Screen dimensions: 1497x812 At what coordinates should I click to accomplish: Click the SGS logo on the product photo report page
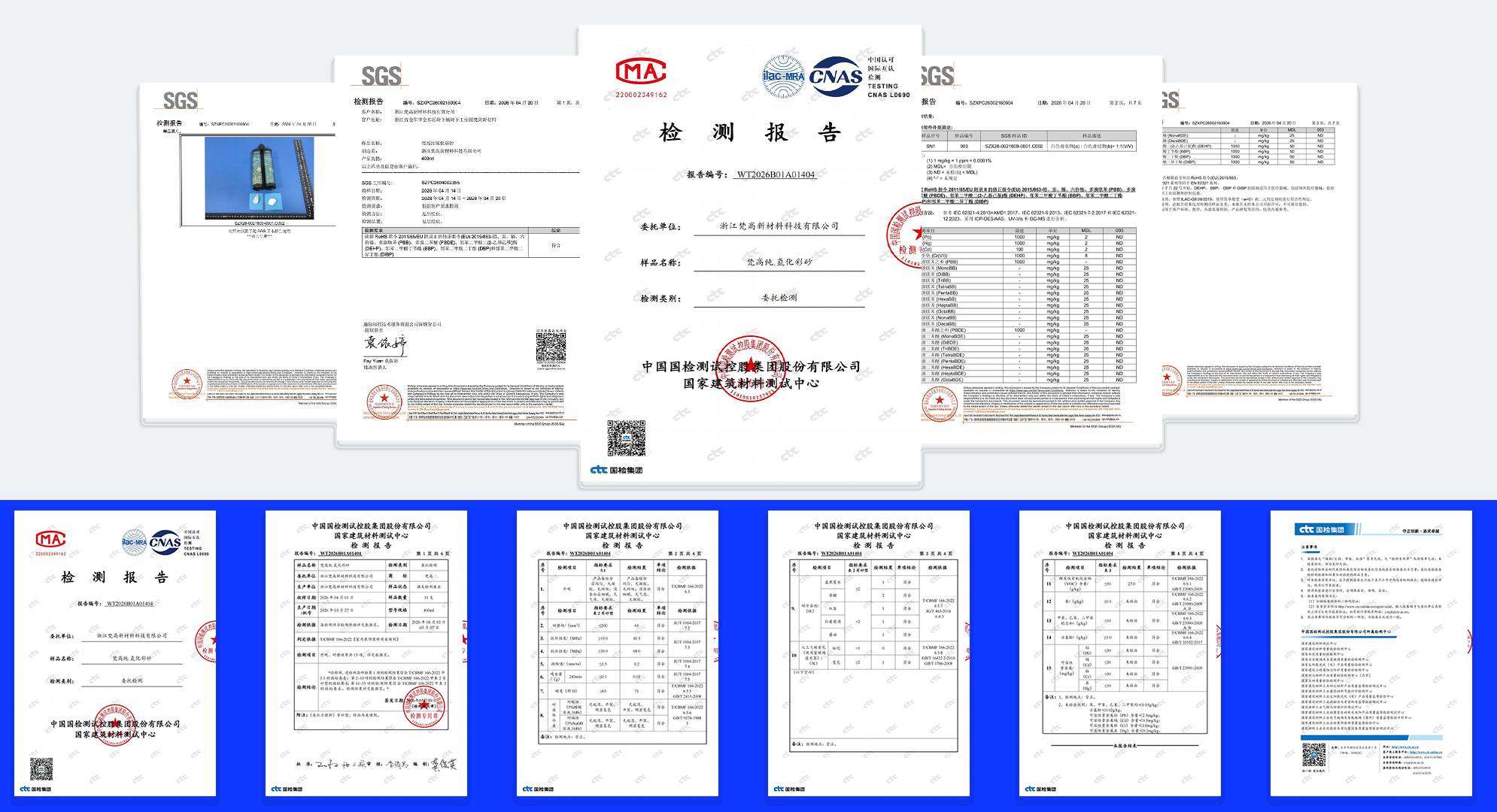[181, 101]
